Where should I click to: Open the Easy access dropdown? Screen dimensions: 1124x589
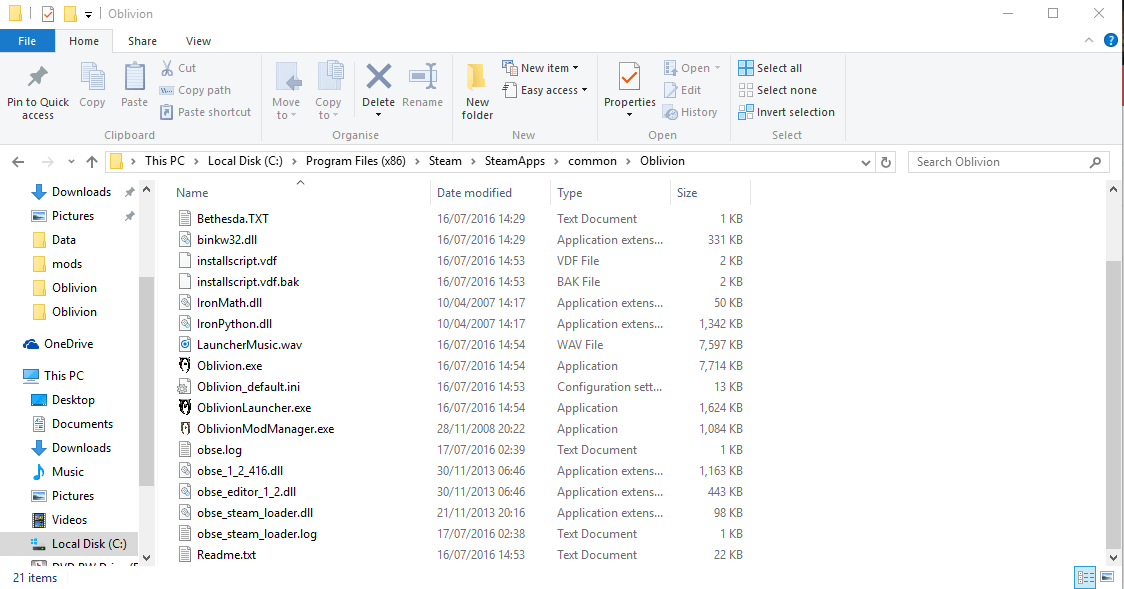point(545,90)
